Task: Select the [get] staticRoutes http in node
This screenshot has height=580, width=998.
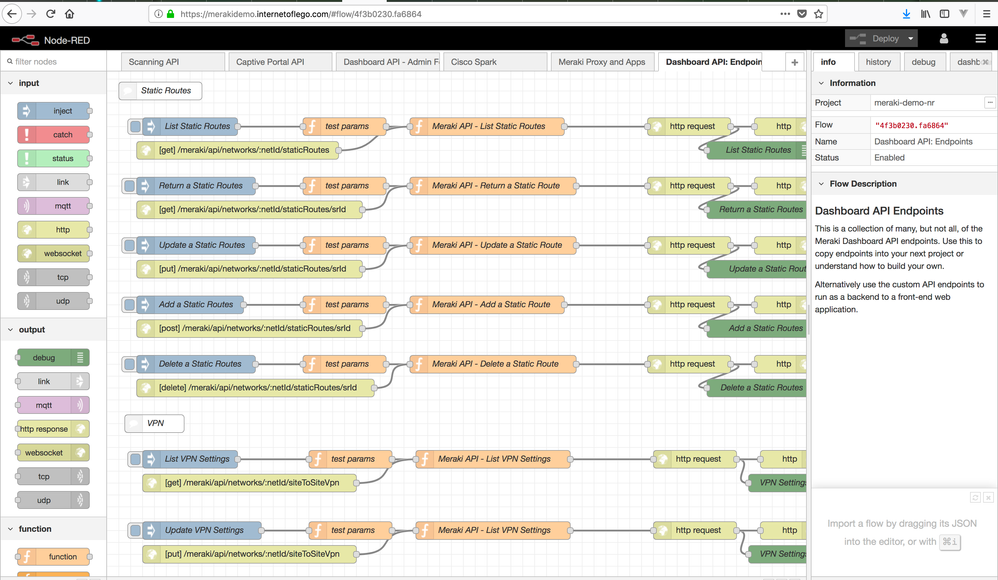Action: (238, 150)
